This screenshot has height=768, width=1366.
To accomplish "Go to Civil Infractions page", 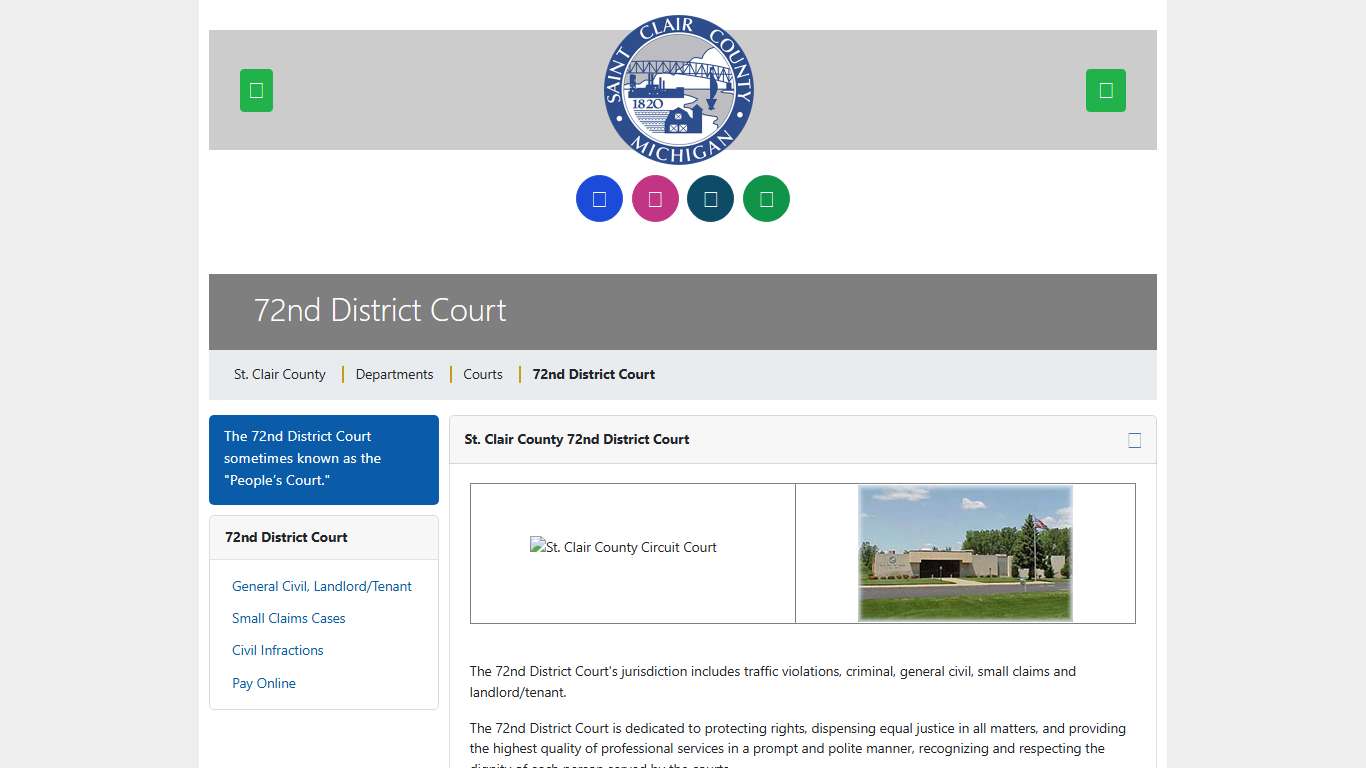I will click(x=278, y=651).
